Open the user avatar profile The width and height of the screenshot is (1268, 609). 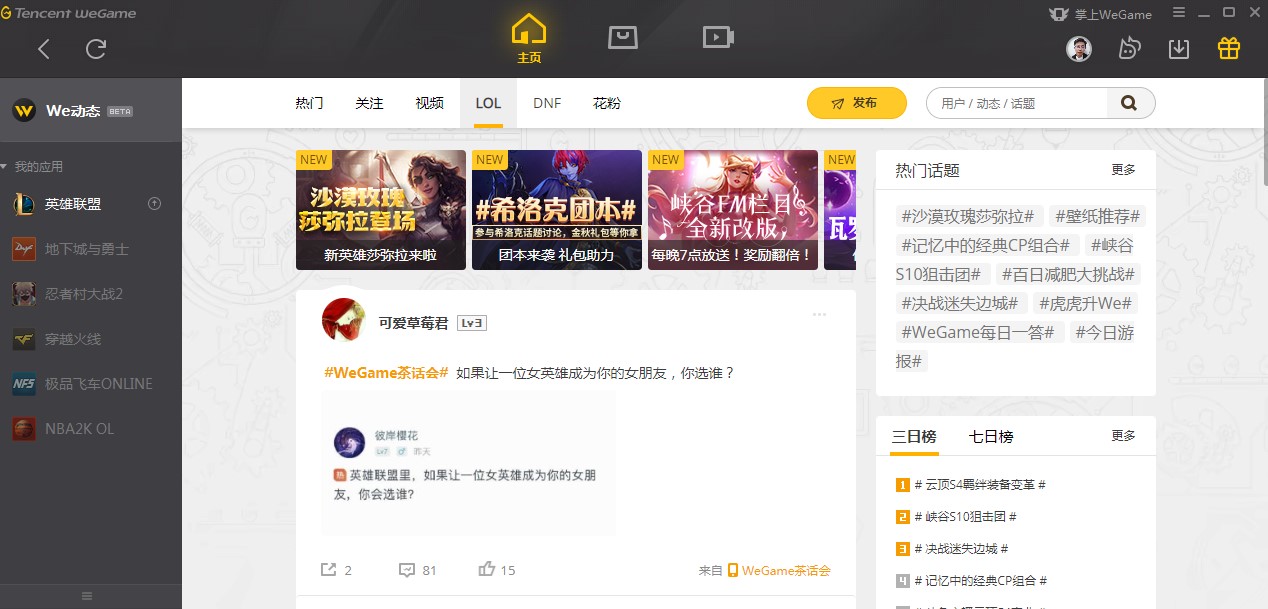[1079, 48]
